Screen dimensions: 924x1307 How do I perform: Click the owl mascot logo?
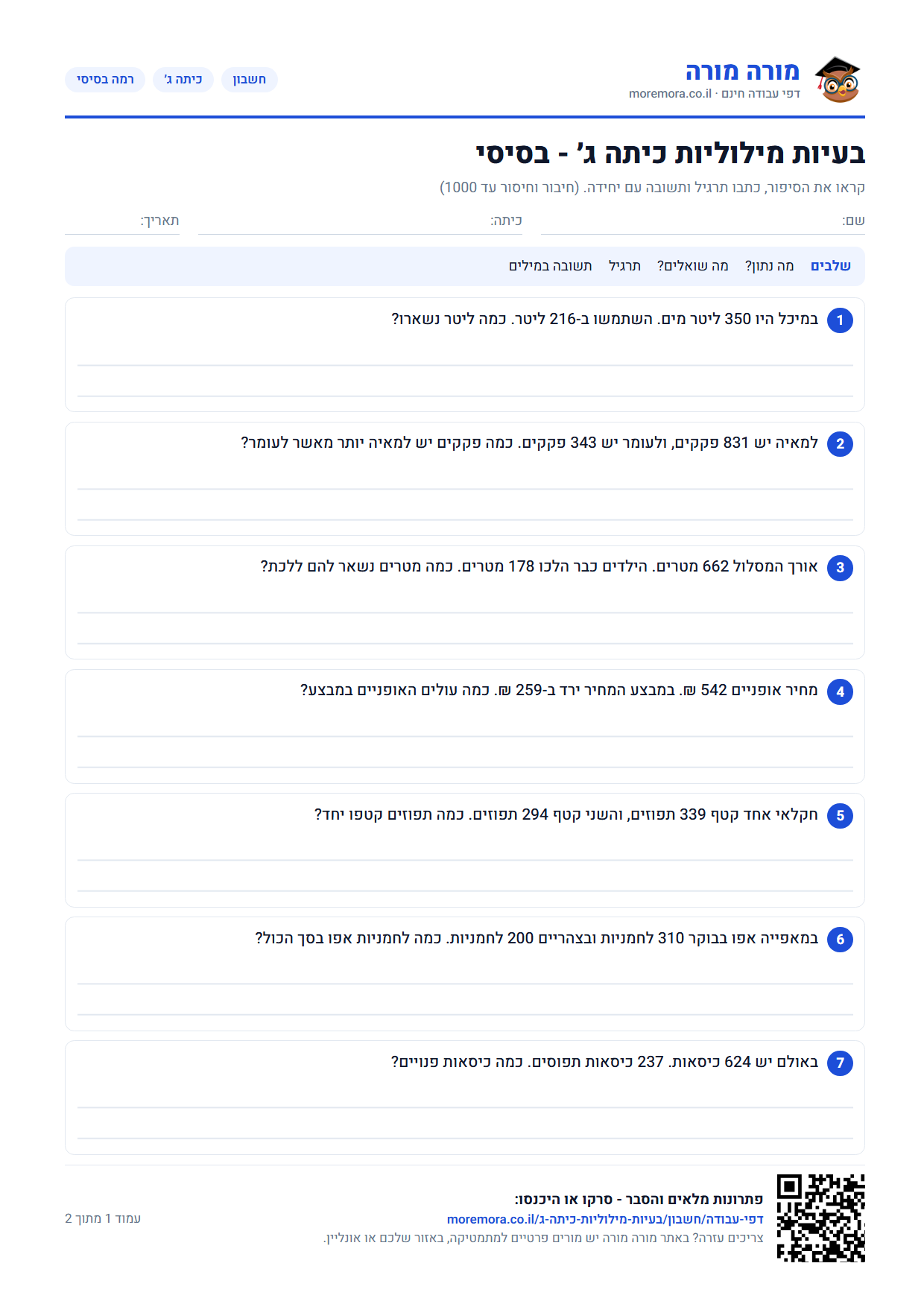point(838,79)
